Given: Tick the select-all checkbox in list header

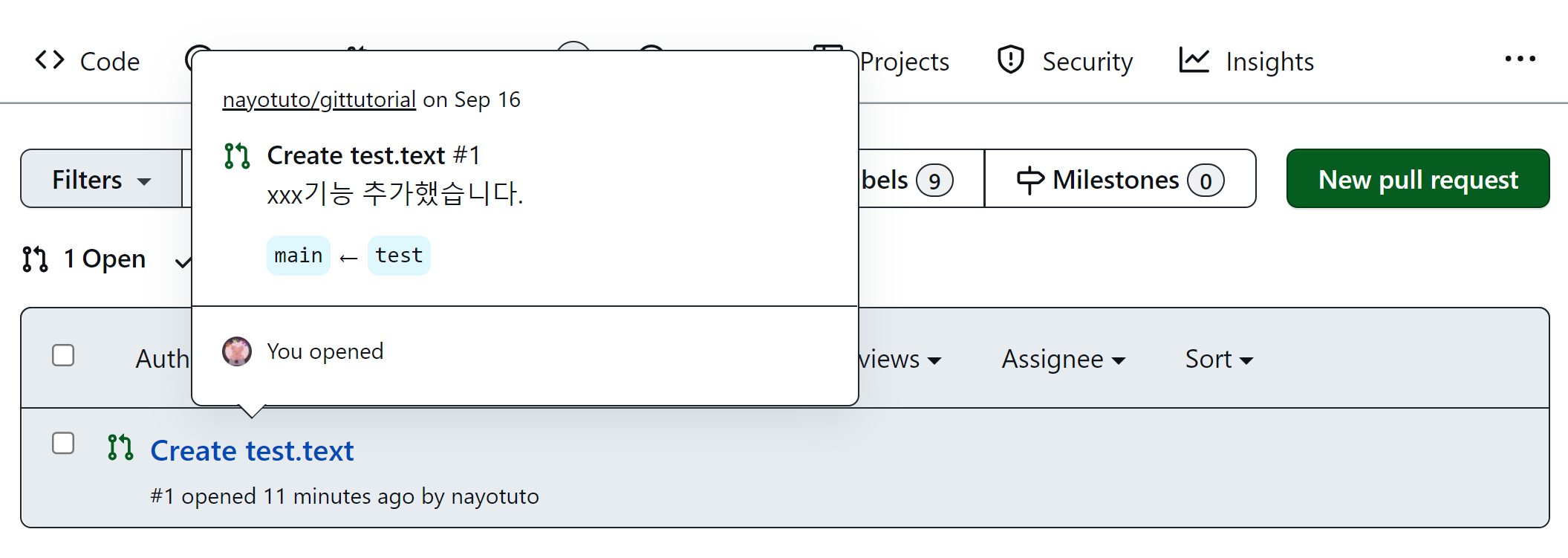Looking at the screenshot, I should coord(63,355).
